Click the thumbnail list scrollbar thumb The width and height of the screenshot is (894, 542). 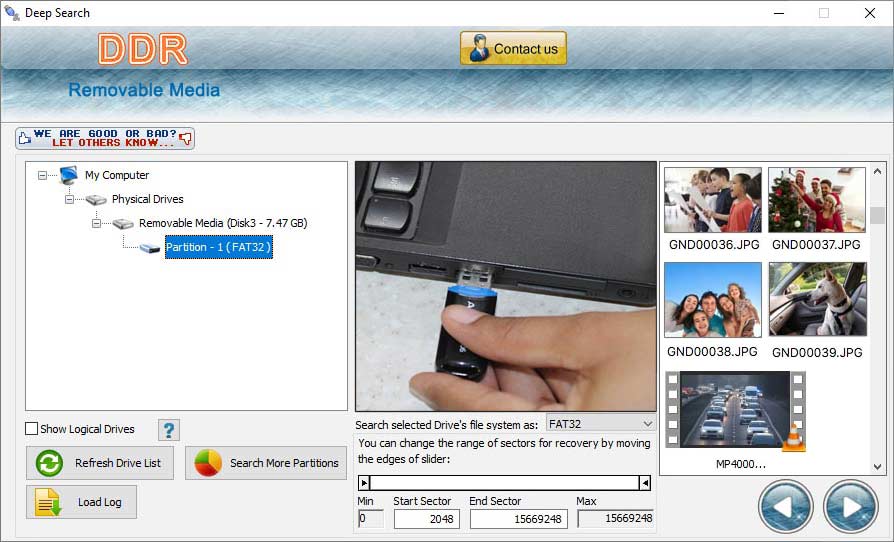click(877, 215)
